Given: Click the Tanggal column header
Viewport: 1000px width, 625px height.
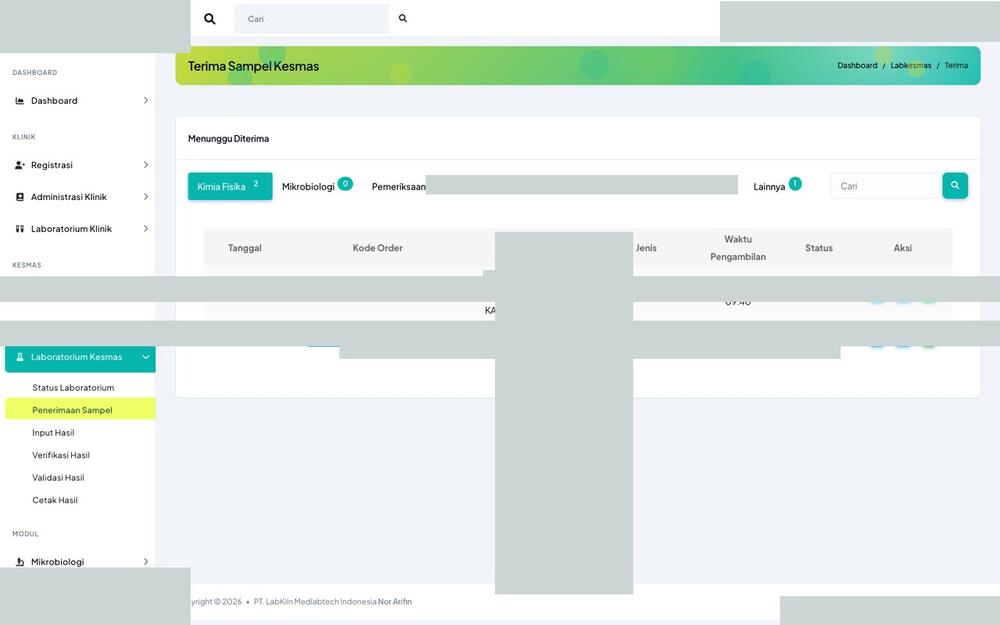Looking at the screenshot, I should [245, 248].
